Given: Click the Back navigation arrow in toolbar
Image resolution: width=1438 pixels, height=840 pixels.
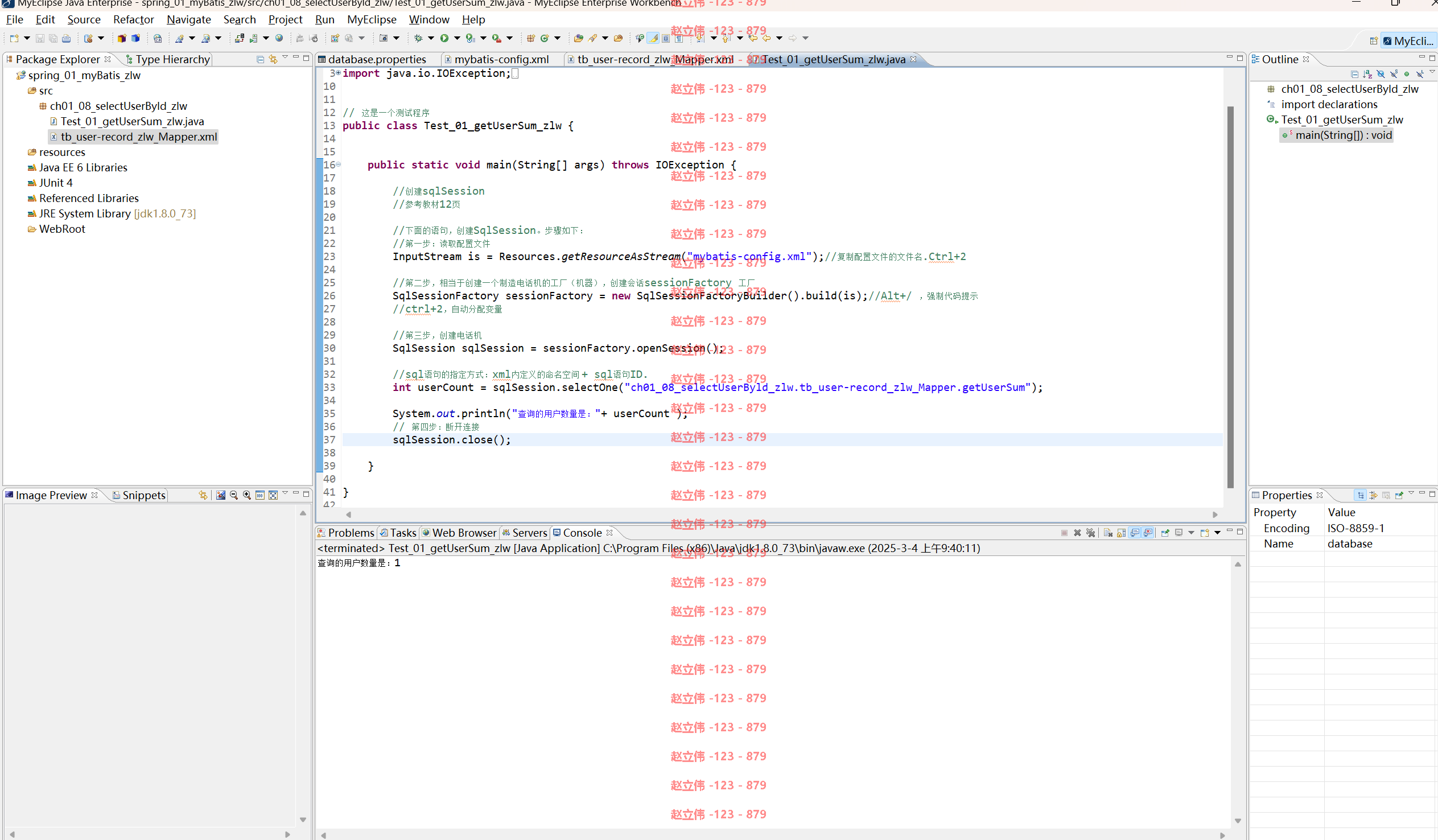Looking at the screenshot, I should (767, 38).
